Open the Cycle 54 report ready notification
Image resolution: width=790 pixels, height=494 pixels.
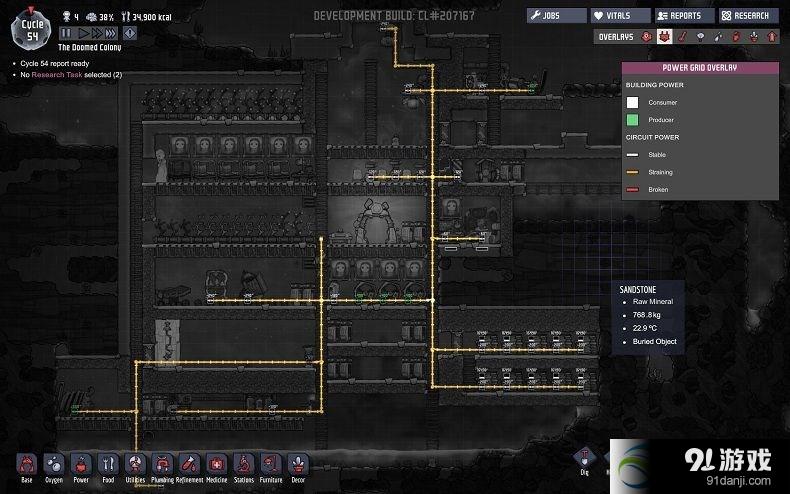(x=54, y=64)
